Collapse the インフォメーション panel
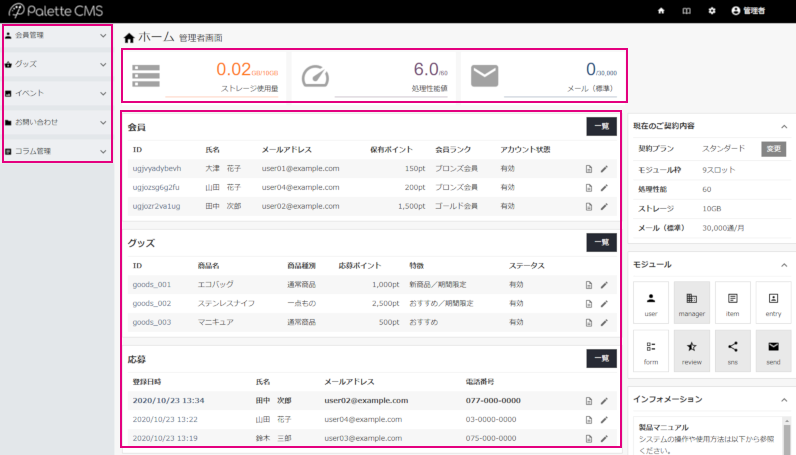 (784, 400)
